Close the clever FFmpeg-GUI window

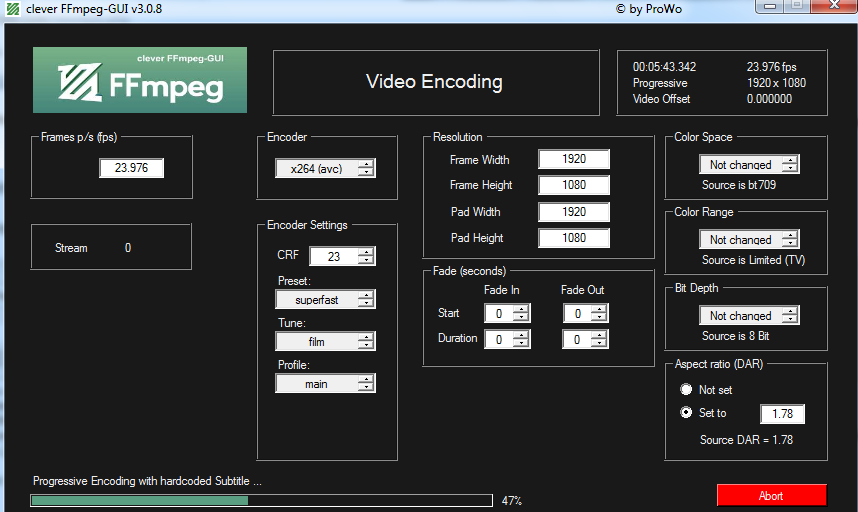click(833, 6)
